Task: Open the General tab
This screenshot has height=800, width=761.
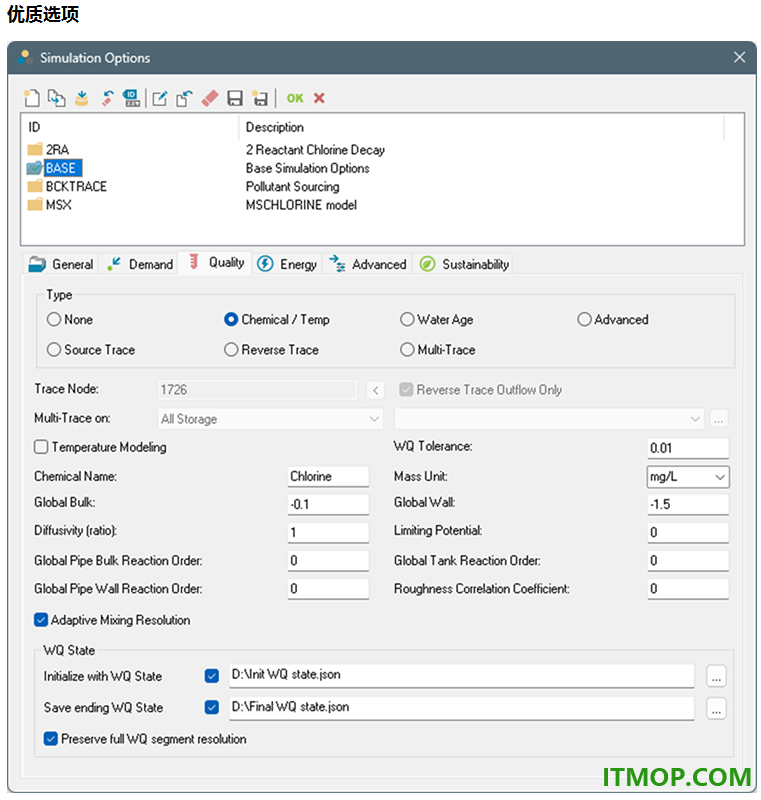Action: 61,264
